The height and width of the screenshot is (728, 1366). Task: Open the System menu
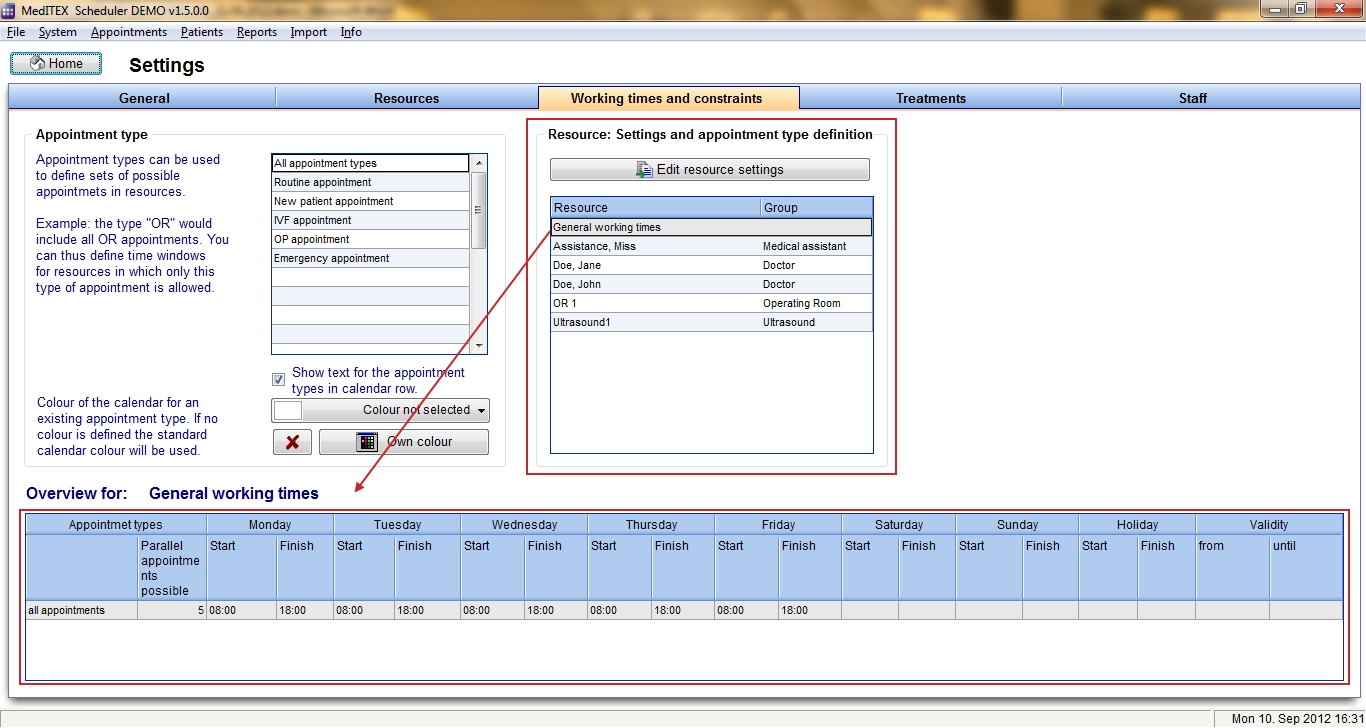coord(58,32)
